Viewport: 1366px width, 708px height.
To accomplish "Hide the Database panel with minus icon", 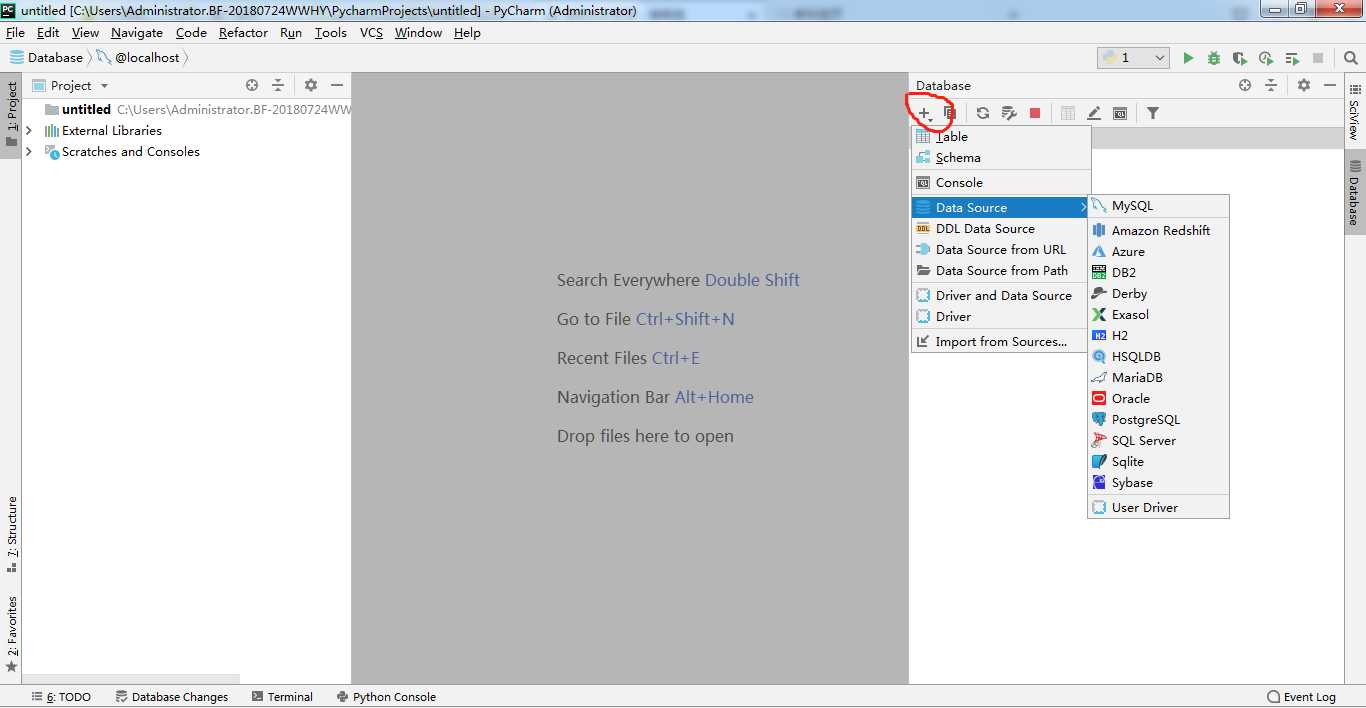I will pos(1330,85).
